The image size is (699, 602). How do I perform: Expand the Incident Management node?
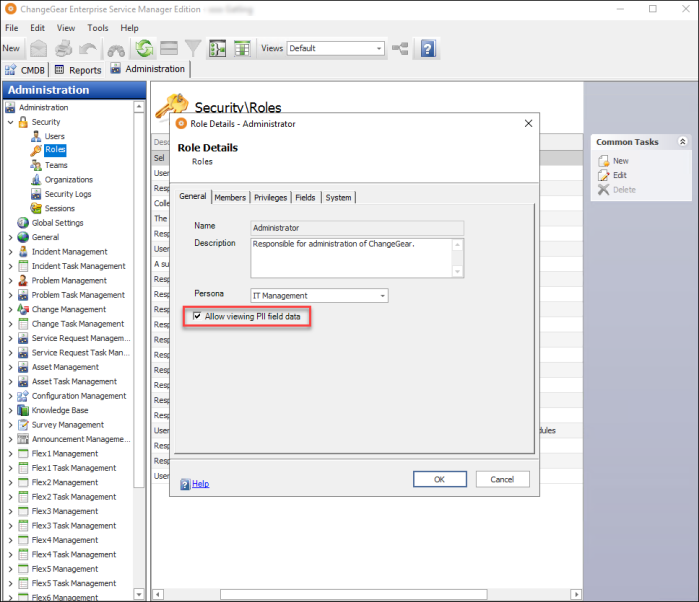pyautogui.click(x=11, y=252)
